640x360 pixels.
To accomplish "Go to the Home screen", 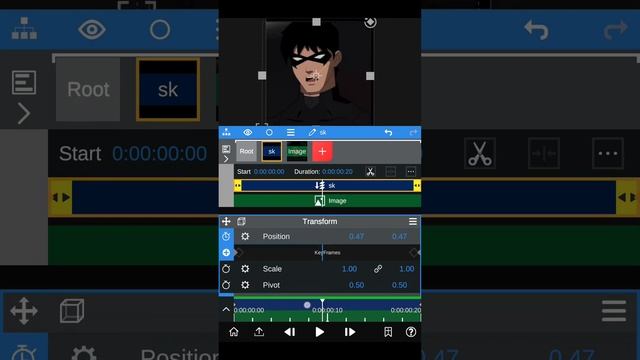I will [233, 332].
